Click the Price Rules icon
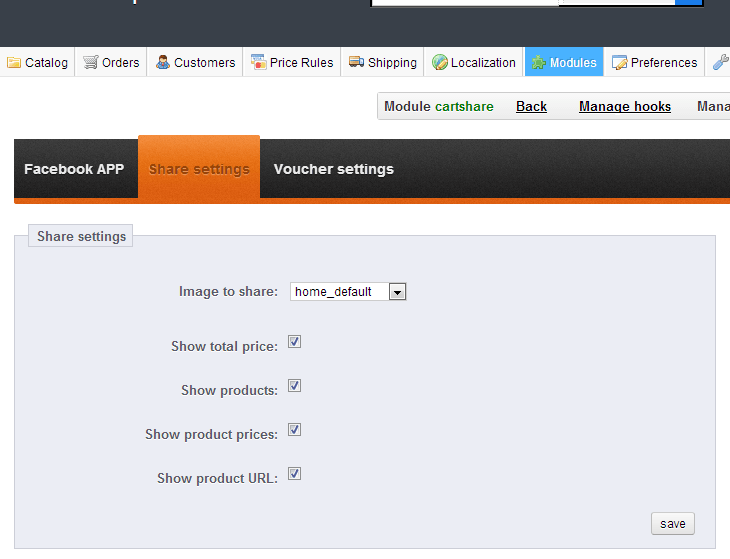This screenshot has width=730, height=559. (258, 62)
